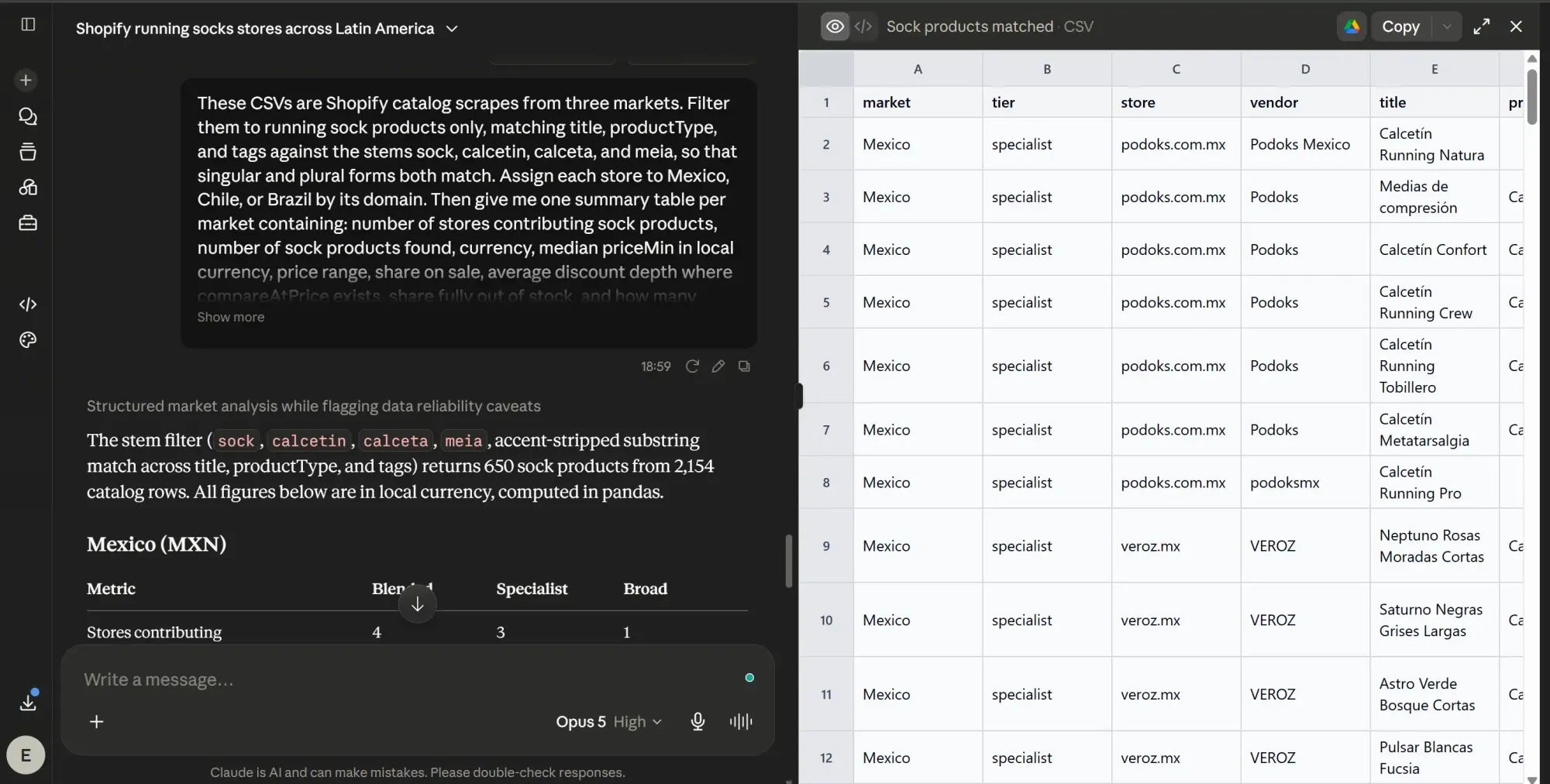Click the chat conversation scrollbar
Screen dimensions: 1550x784
[x=788, y=560]
